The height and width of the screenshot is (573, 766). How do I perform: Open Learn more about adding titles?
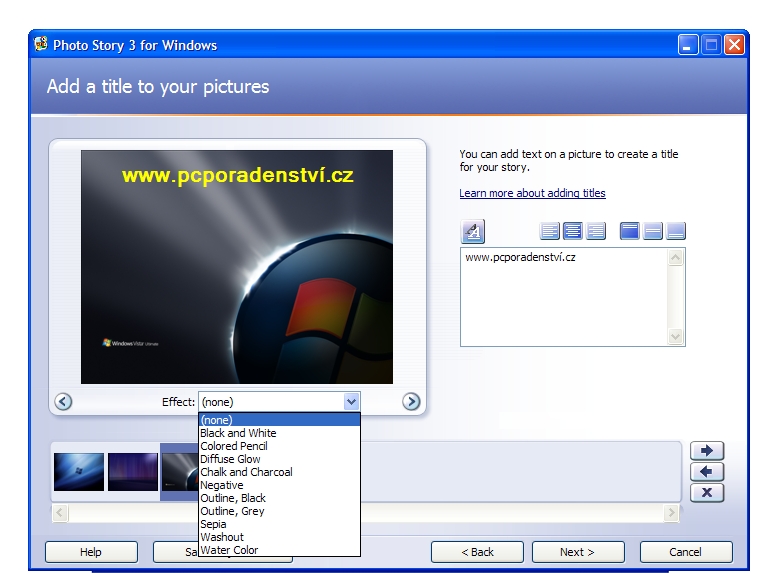pyautogui.click(x=532, y=193)
